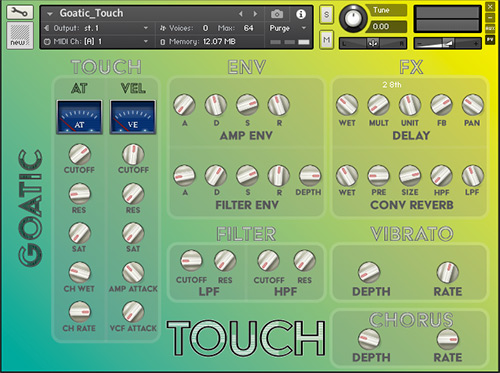
Task: Open the Goatic_Touch instrument name dropdown
Action: click(50, 14)
